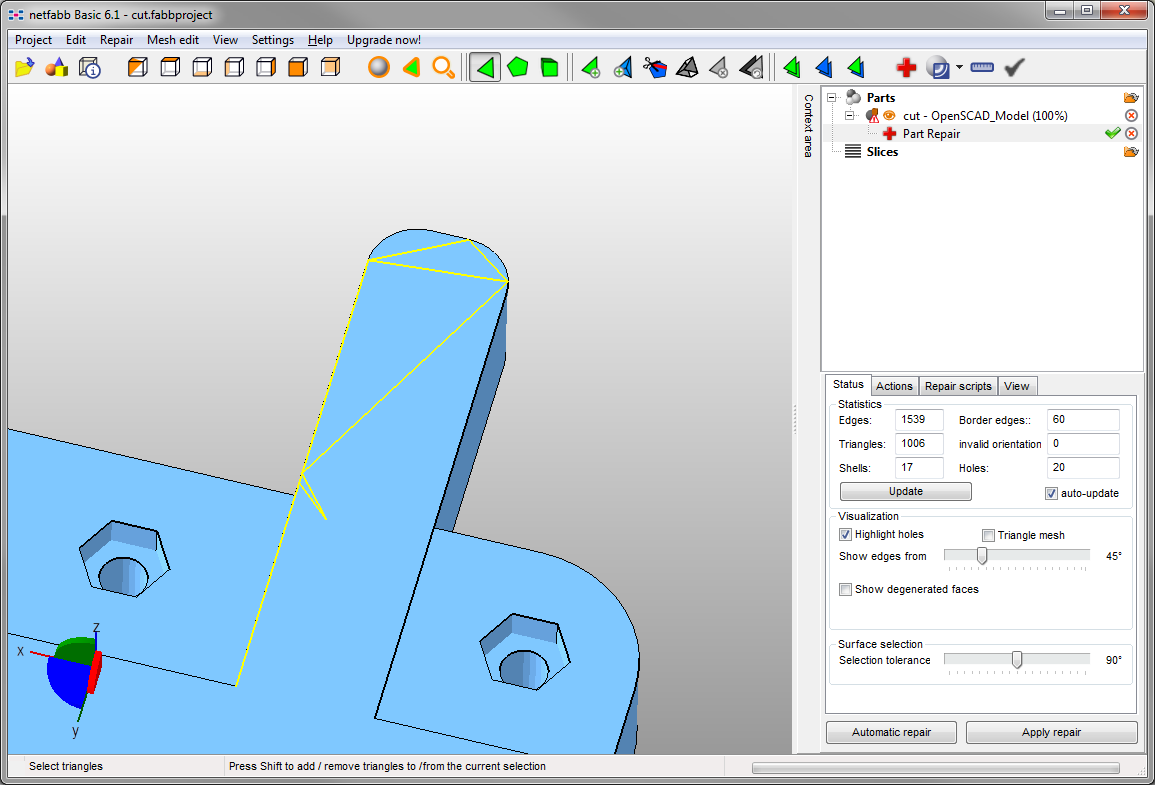1155x785 pixels.
Task: Click the gray sphere icon in toolbar
Action: pyautogui.click(x=378, y=68)
